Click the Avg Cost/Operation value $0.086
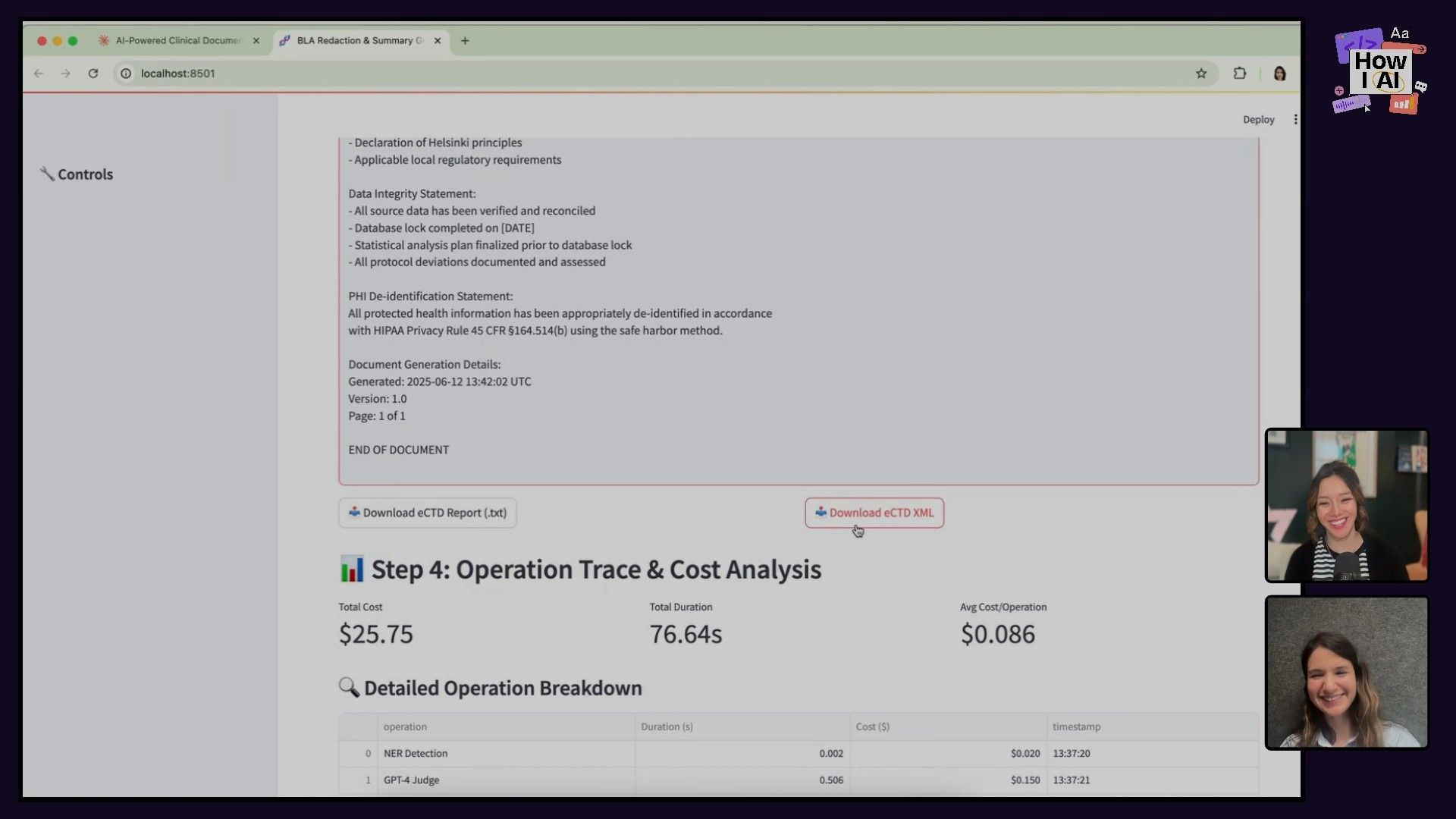 click(x=998, y=634)
